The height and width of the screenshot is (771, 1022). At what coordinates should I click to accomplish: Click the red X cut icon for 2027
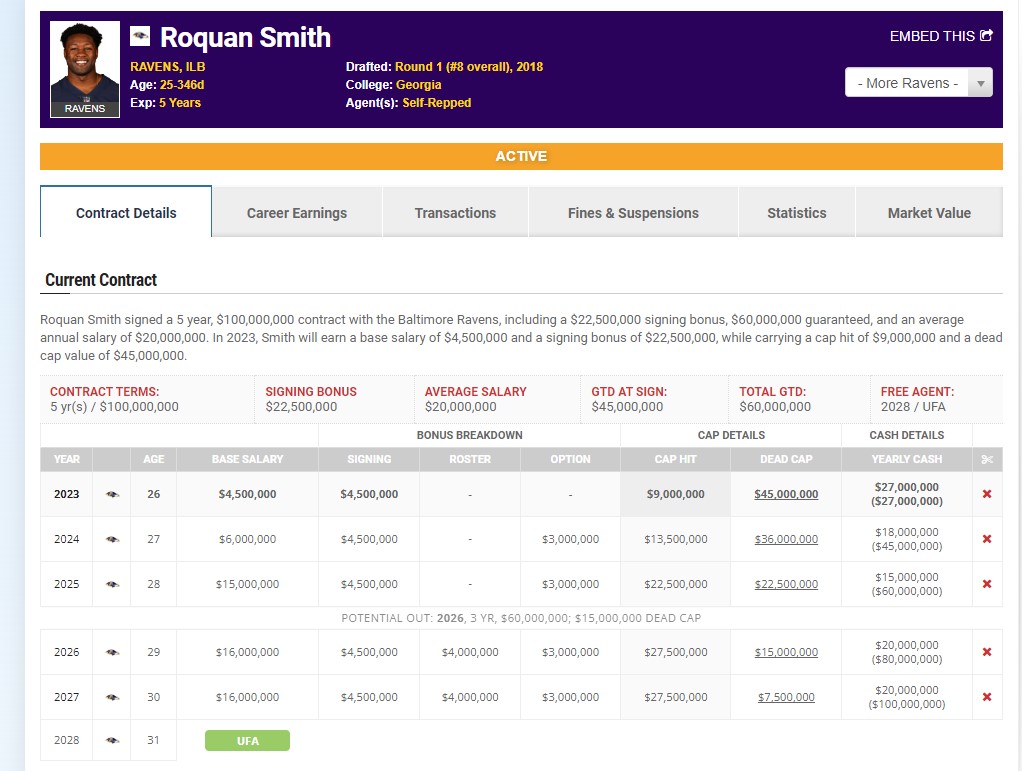(x=987, y=697)
